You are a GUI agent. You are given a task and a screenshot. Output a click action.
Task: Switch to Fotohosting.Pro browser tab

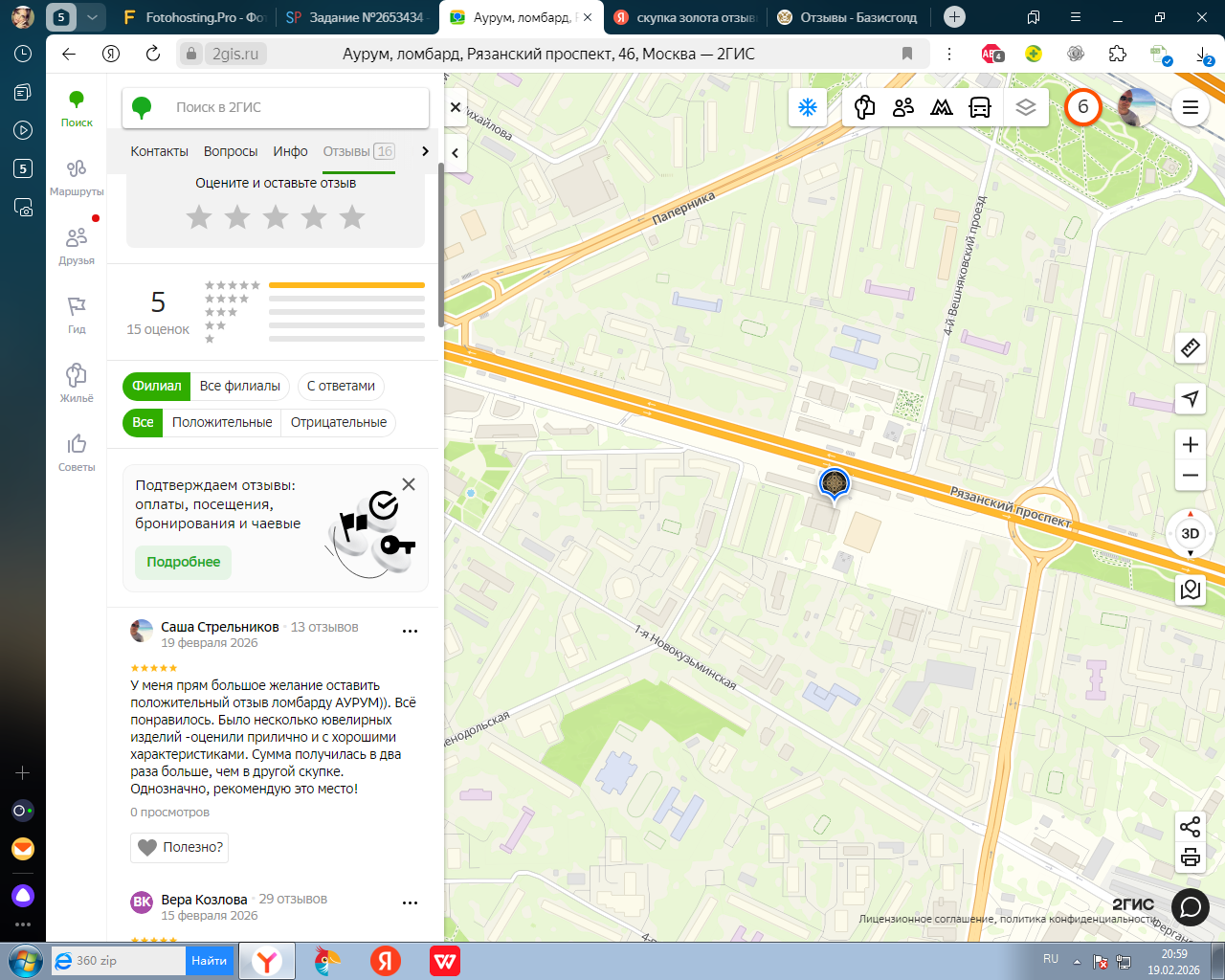point(194,17)
